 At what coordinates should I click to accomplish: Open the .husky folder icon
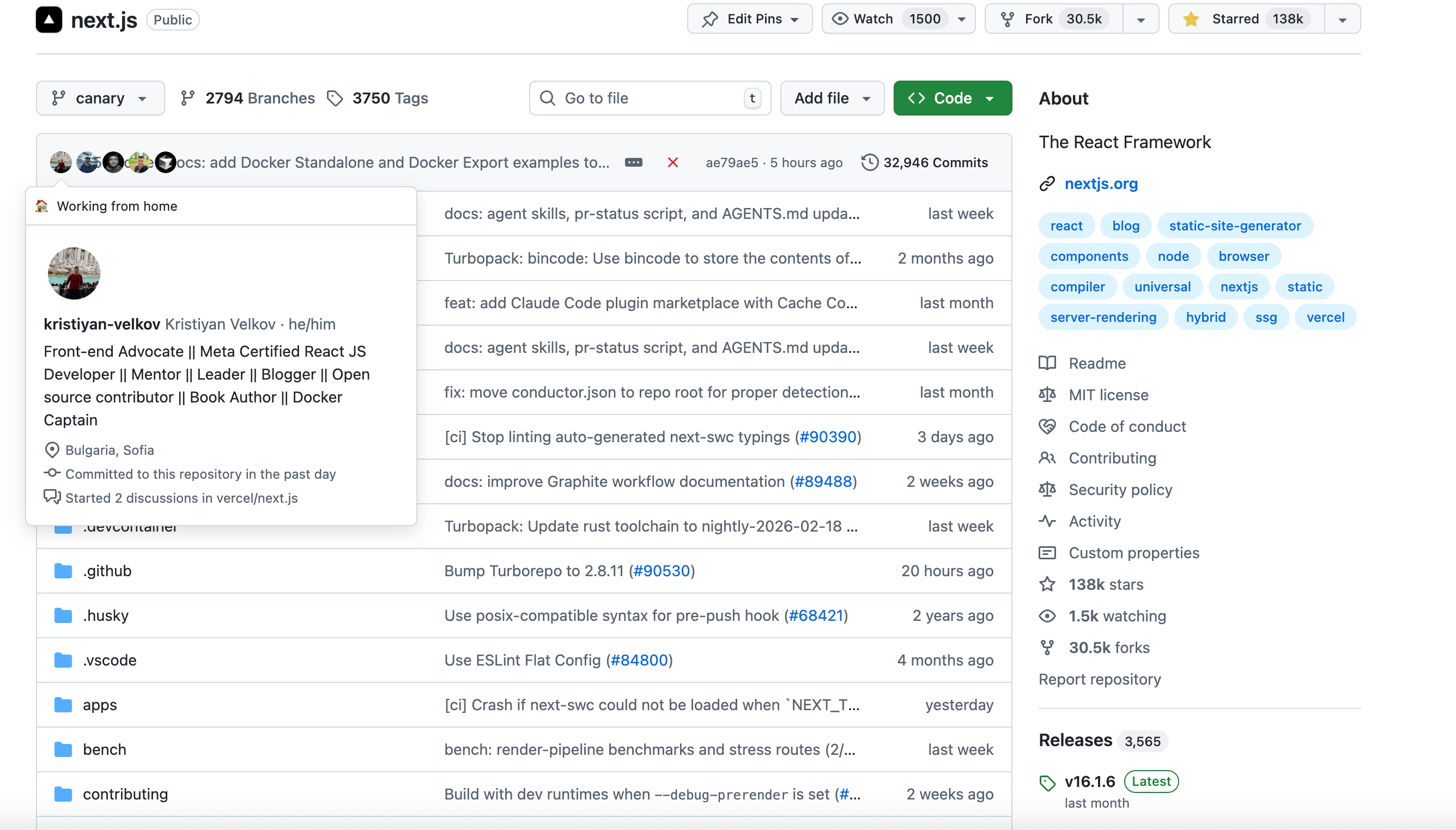pos(63,615)
